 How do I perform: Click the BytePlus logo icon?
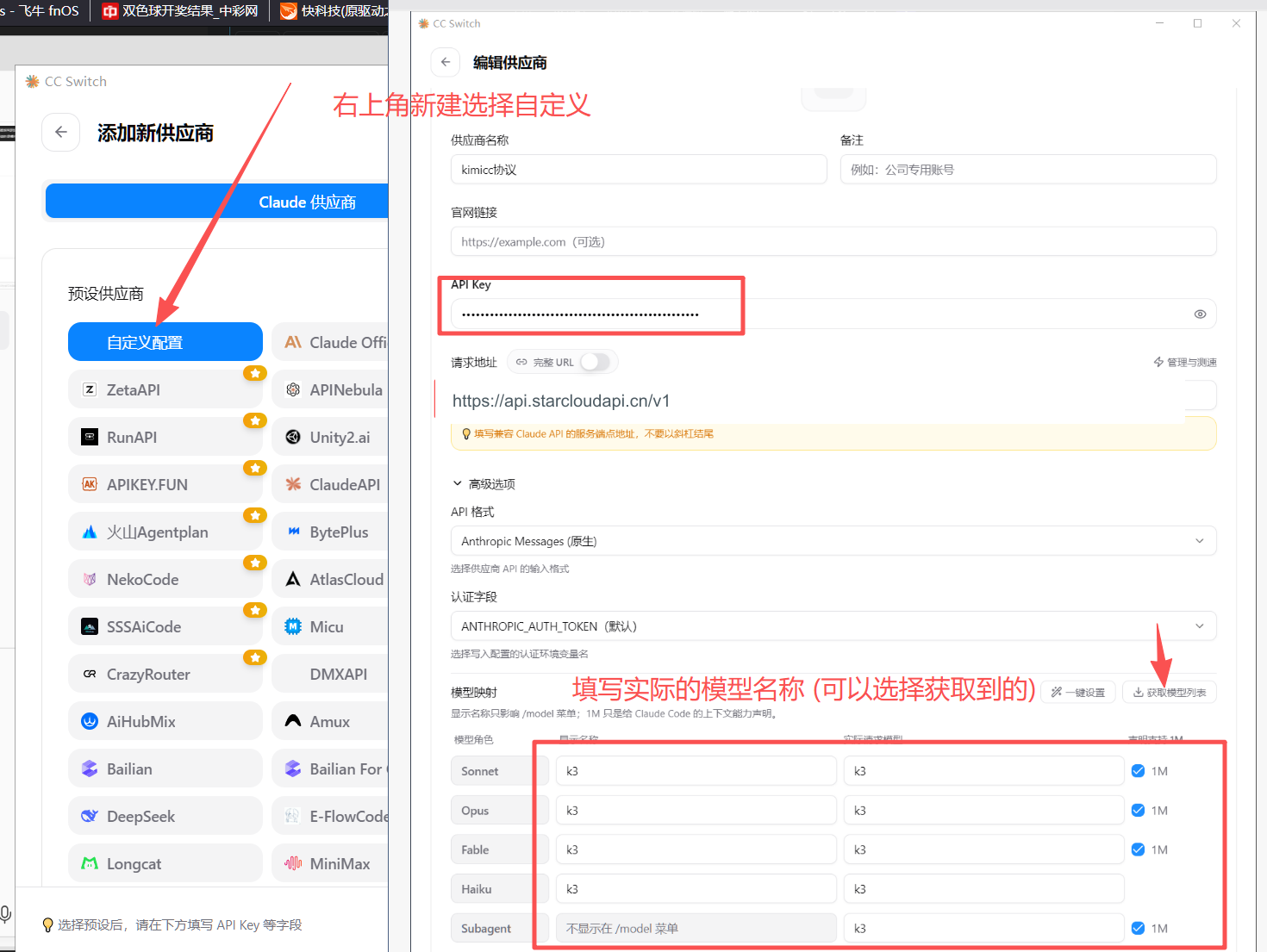[293, 532]
